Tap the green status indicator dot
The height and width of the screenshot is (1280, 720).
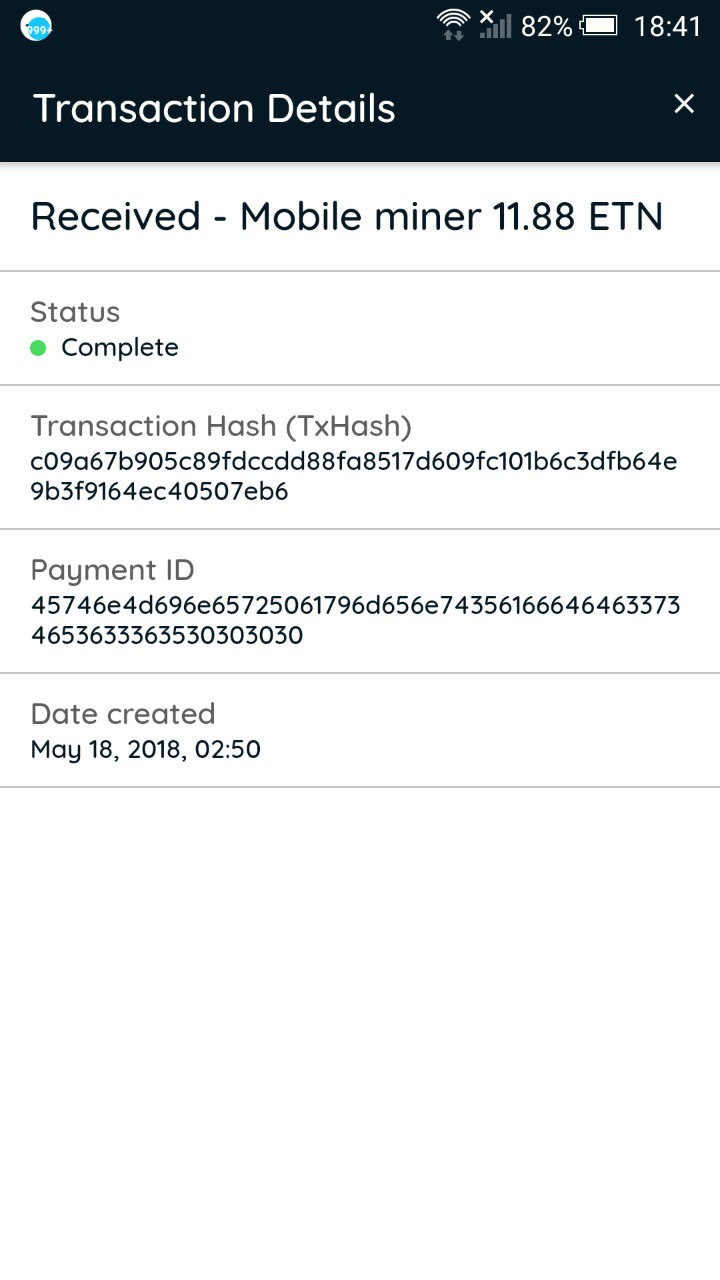pos(38,348)
